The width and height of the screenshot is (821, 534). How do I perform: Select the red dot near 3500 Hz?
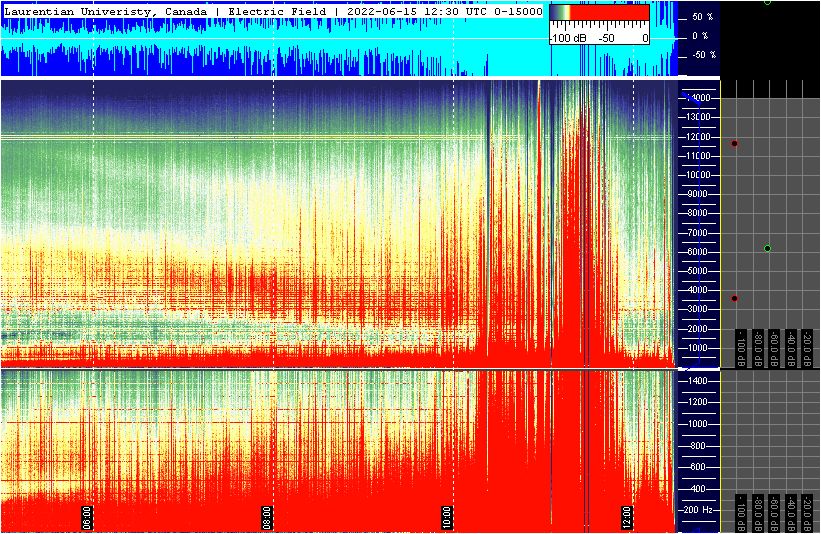coord(735,298)
